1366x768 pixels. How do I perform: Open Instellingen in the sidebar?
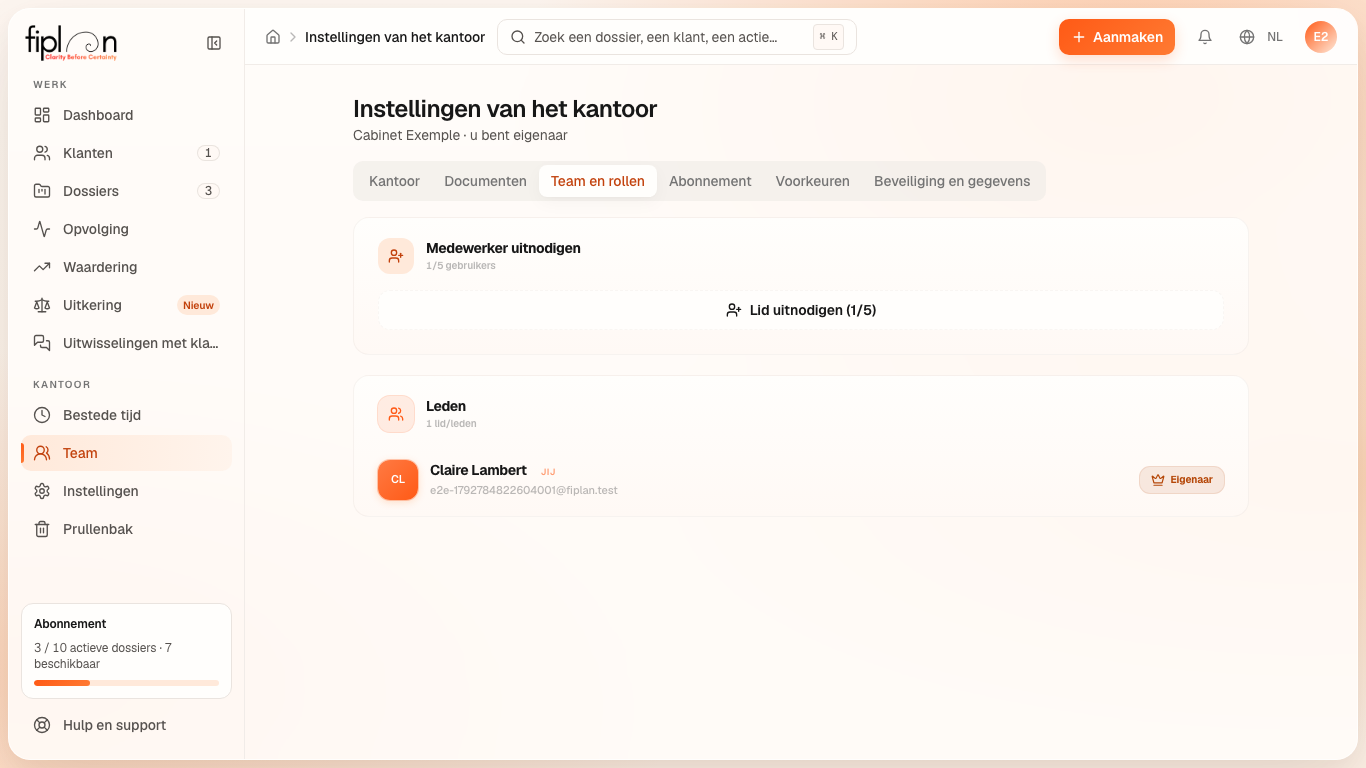click(x=126, y=491)
